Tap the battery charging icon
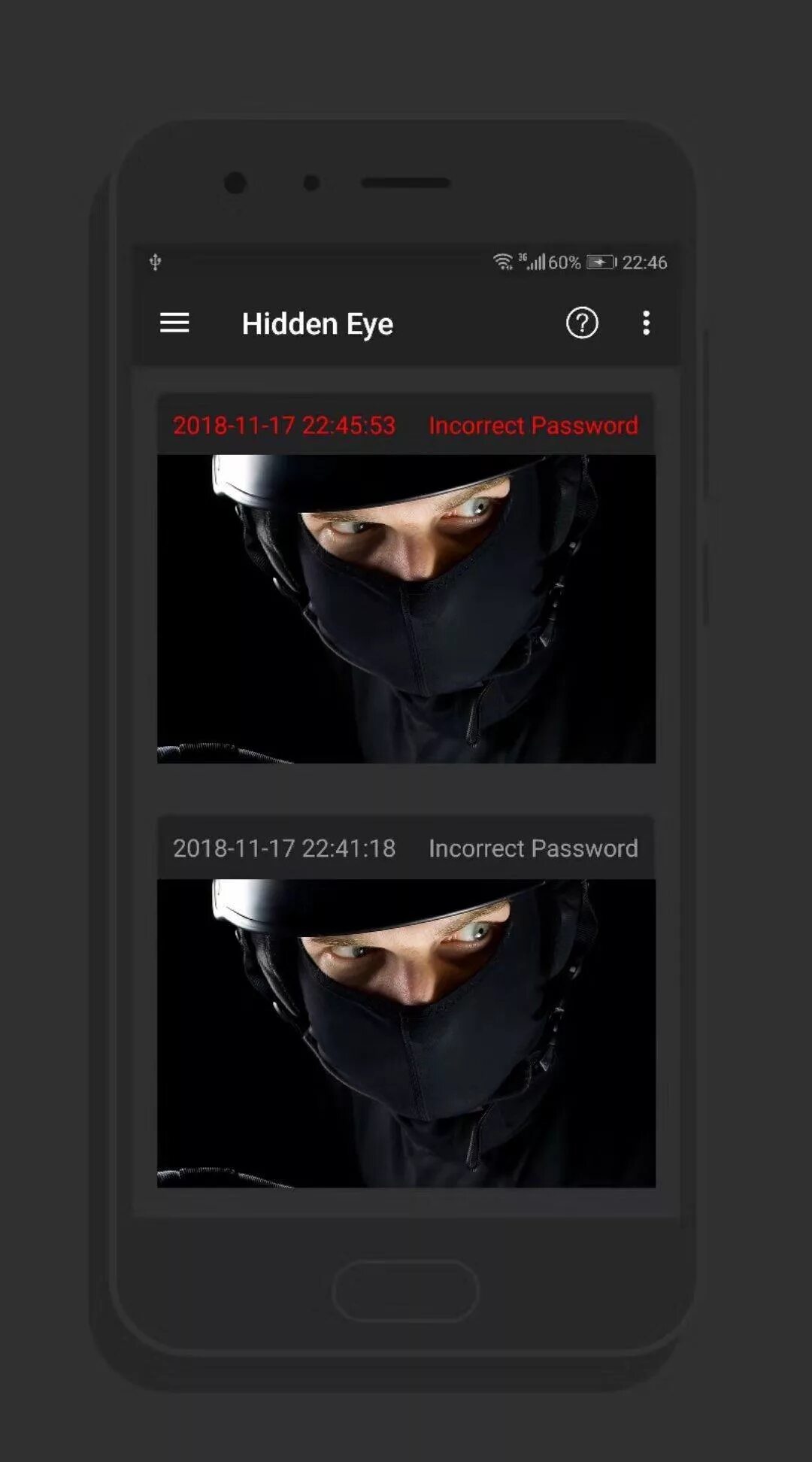 (x=601, y=262)
